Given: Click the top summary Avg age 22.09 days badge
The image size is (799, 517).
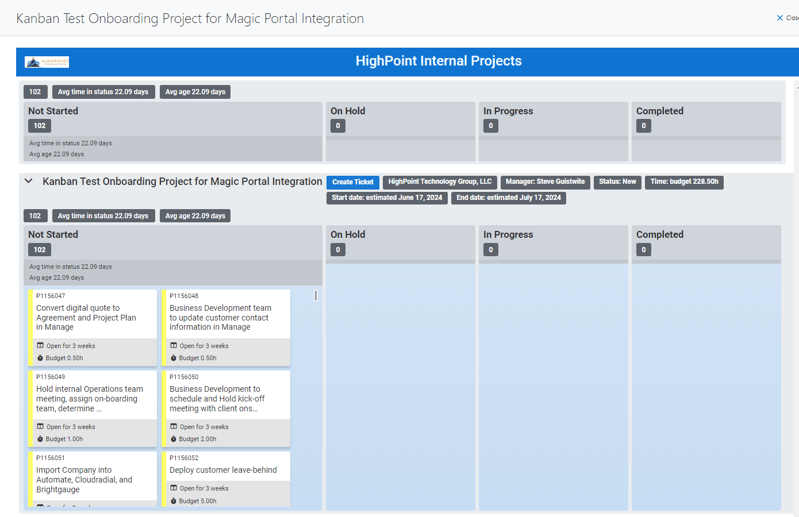Looking at the screenshot, I should [195, 92].
